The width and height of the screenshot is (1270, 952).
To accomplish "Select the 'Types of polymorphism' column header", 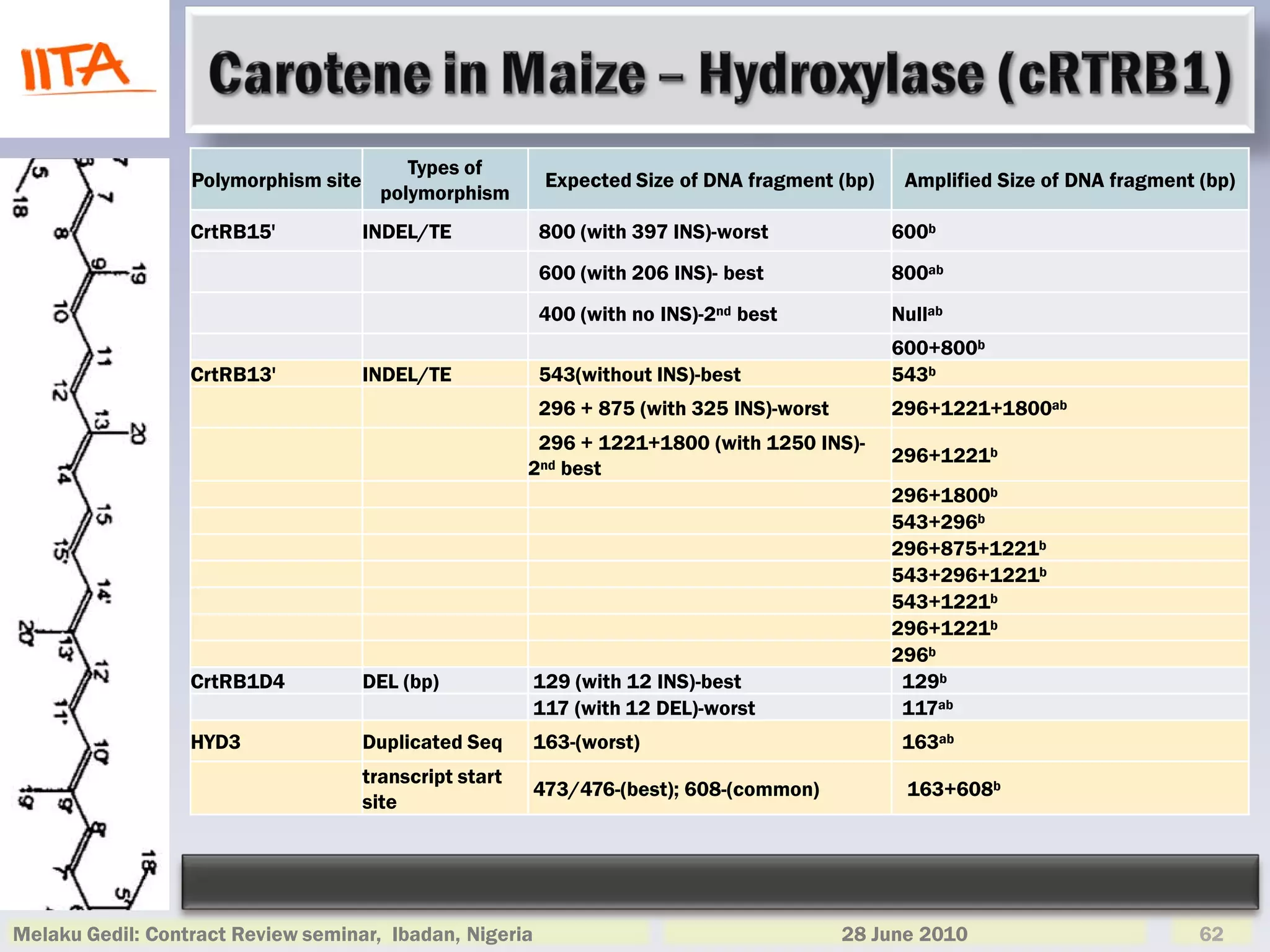I will pyautogui.click(x=445, y=180).
